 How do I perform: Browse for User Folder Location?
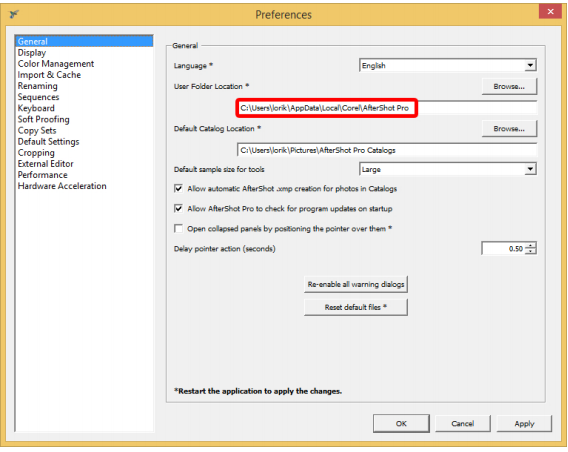[509, 86]
